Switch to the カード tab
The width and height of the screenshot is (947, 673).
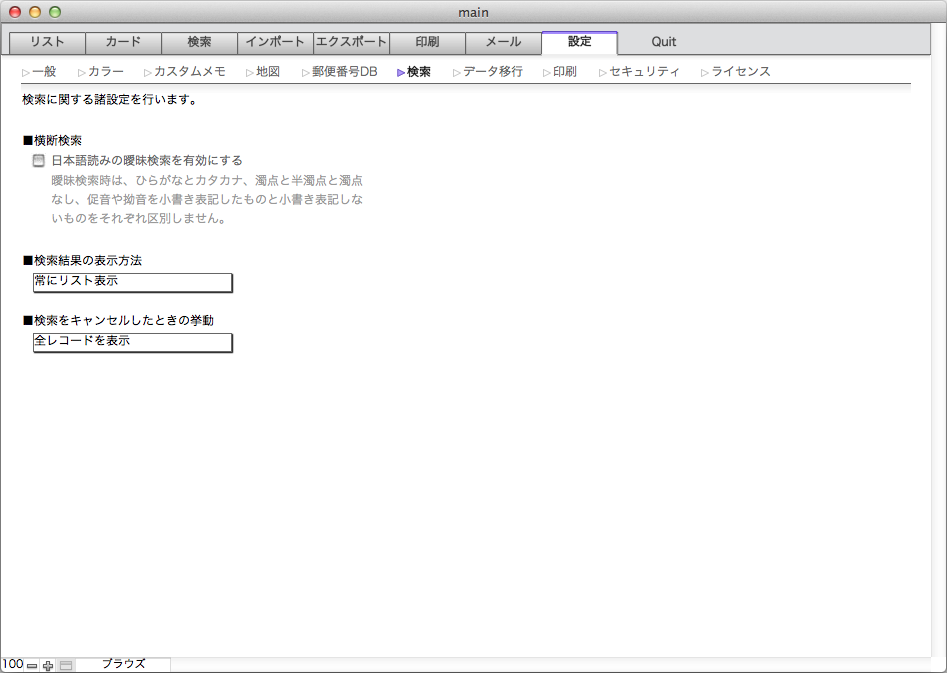tap(123, 42)
